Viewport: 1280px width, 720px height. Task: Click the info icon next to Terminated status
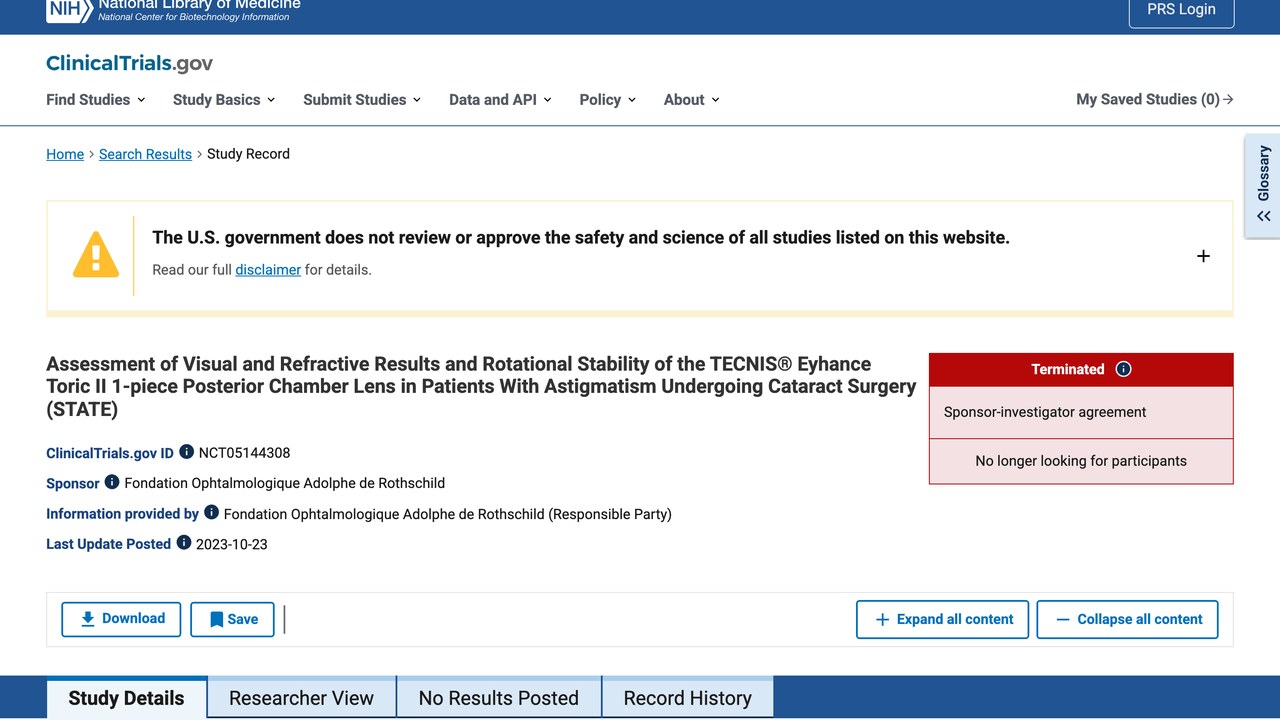pyautogui.click(x=1123, y=369)
